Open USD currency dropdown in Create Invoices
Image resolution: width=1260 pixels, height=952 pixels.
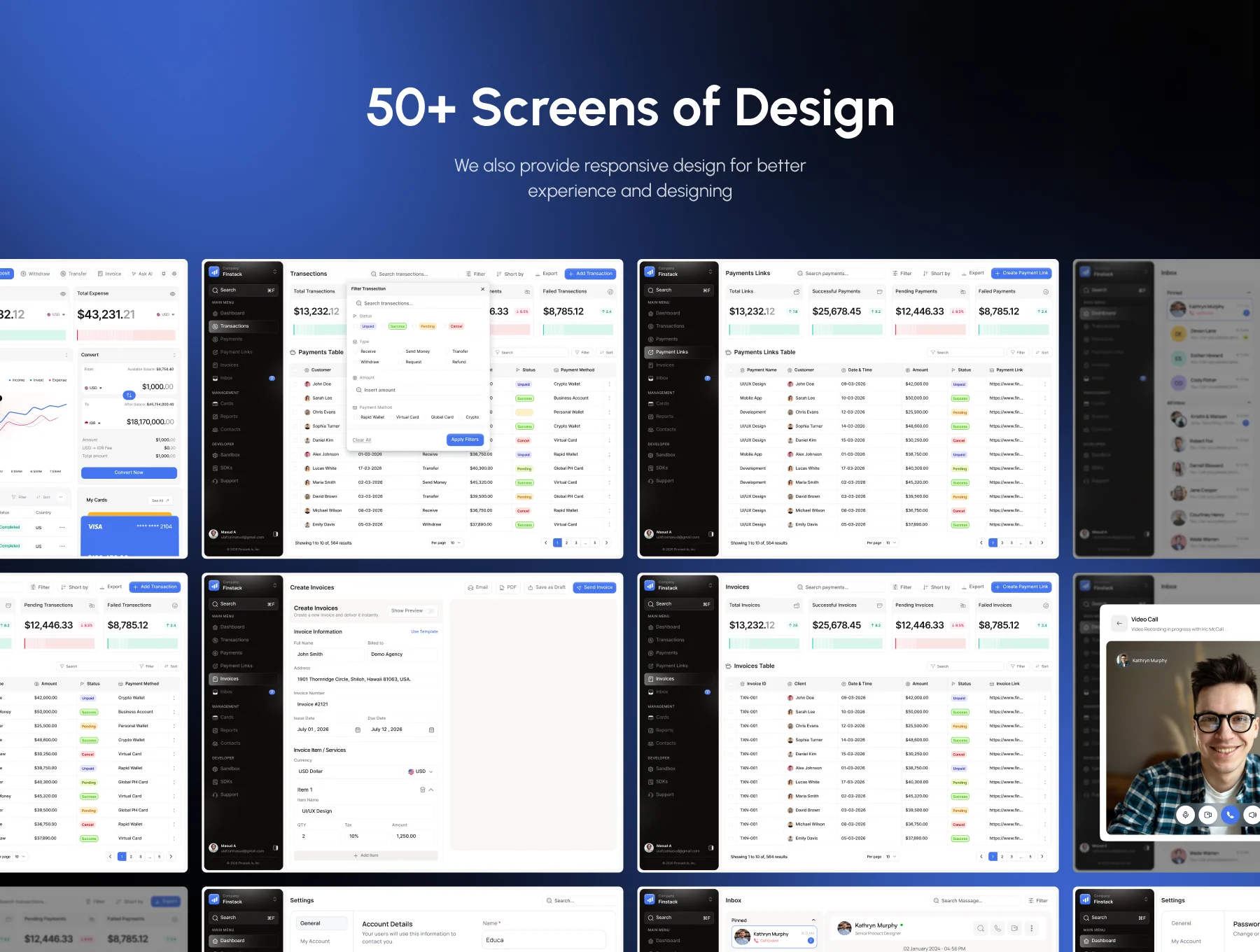tap(421, 771)
